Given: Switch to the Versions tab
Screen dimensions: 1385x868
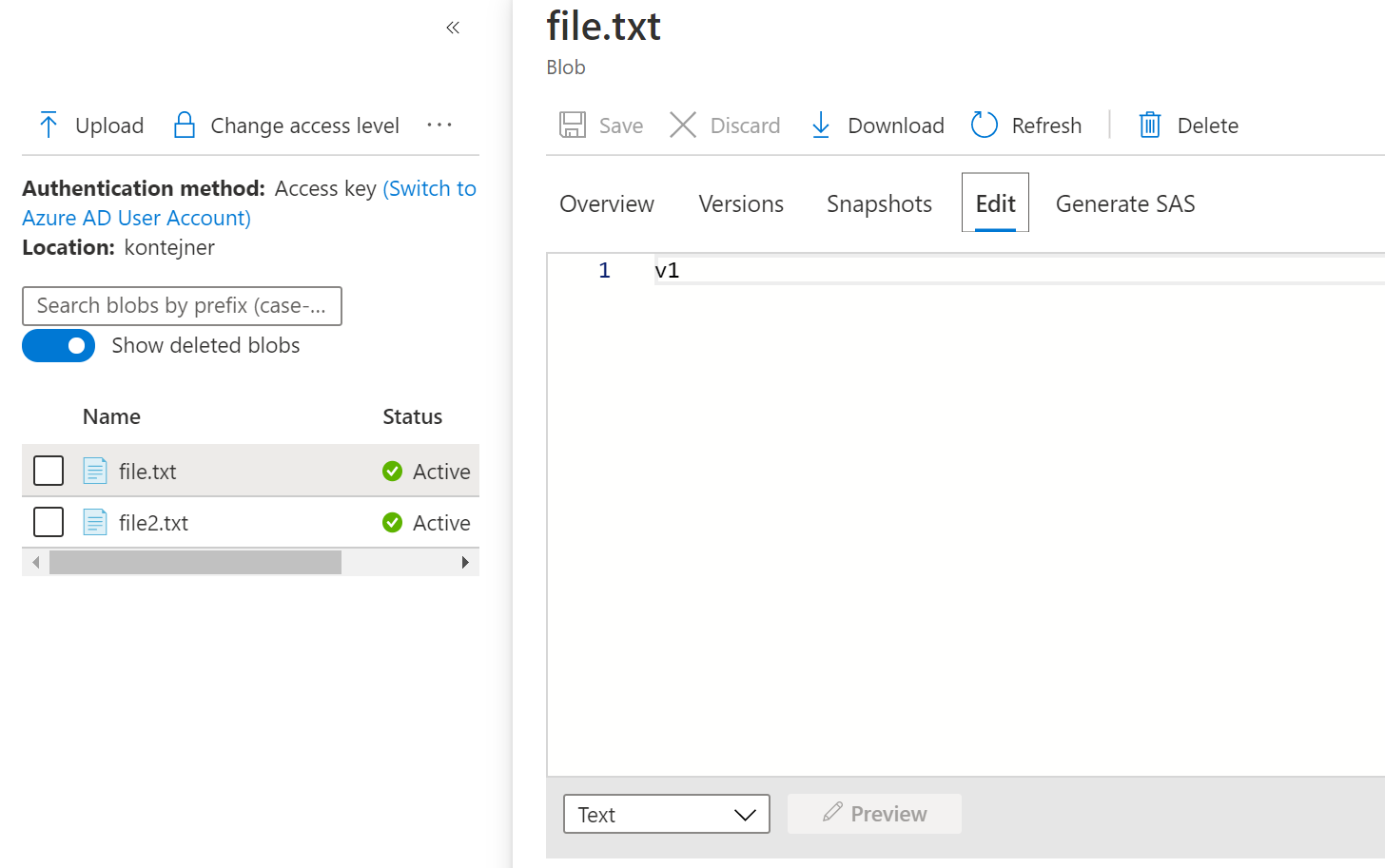Looking at the screenshot, I should pyautogui.click(x=741, y=204).
